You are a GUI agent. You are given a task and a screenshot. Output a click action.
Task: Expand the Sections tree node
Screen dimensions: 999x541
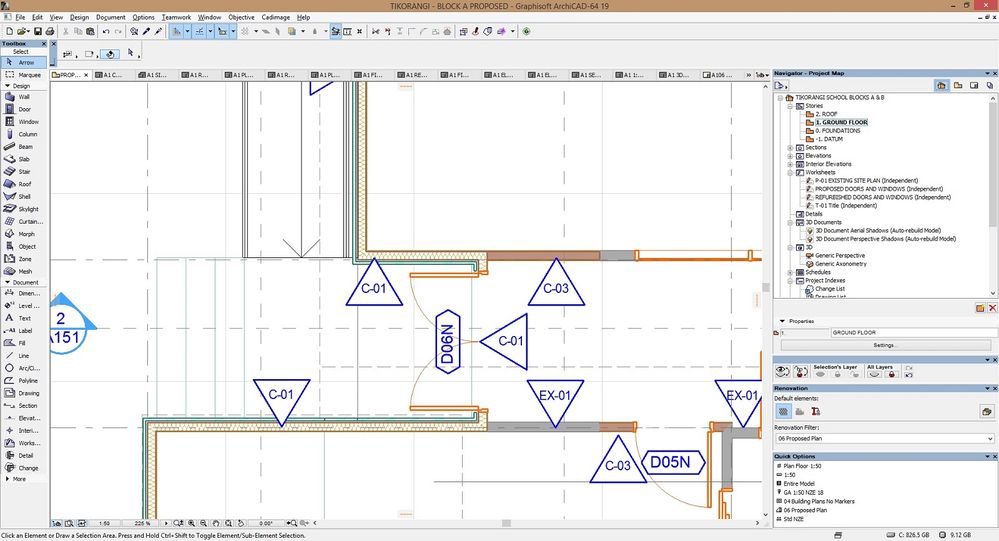[790, 147]
